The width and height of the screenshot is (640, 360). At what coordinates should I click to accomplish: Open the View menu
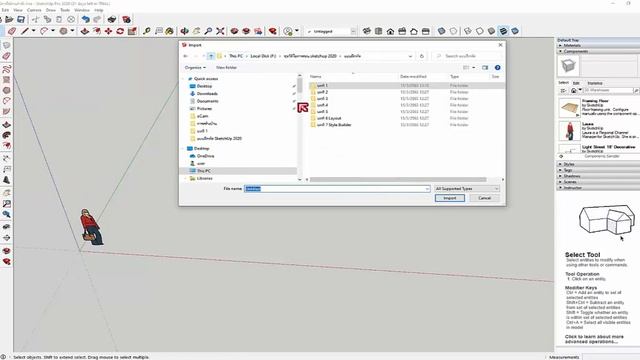(x=18, y=10)
